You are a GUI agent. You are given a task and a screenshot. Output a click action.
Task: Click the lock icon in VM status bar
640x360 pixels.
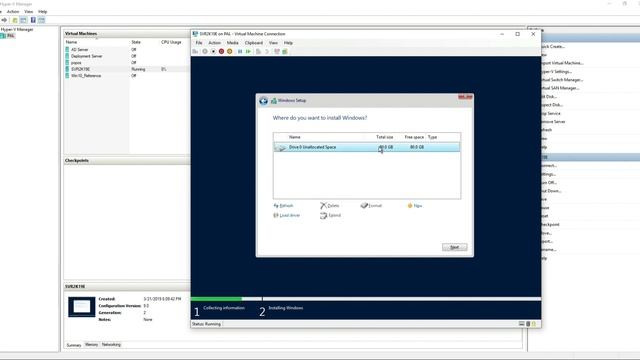coord(533,324)
